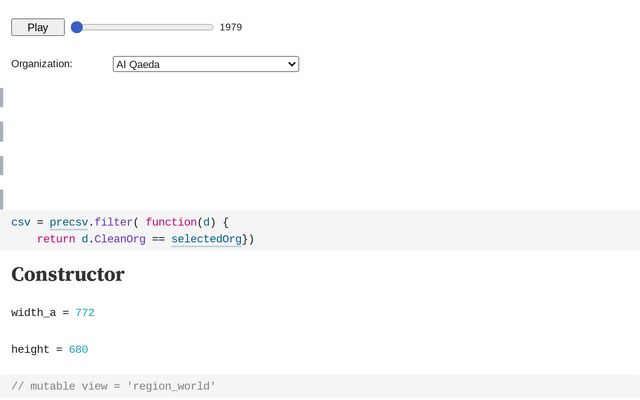Click the mutable view comment code cell
Screen dimensions: 640x400
(x=113, y=386)
